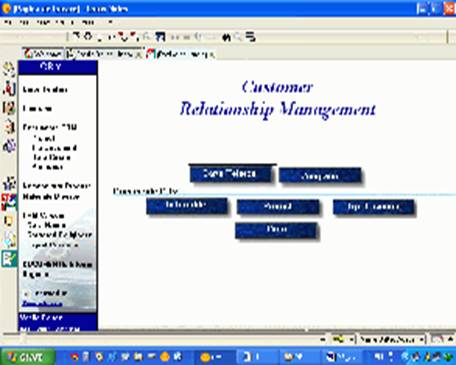Close the second window tab via its X

click(x=139, y=55)
